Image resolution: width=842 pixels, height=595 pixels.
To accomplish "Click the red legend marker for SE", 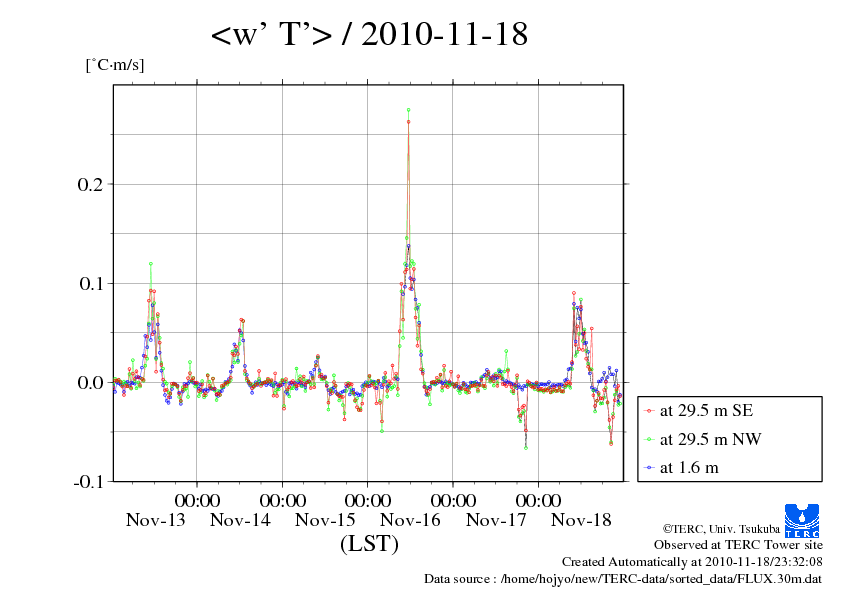I will (x=649, y=411).
